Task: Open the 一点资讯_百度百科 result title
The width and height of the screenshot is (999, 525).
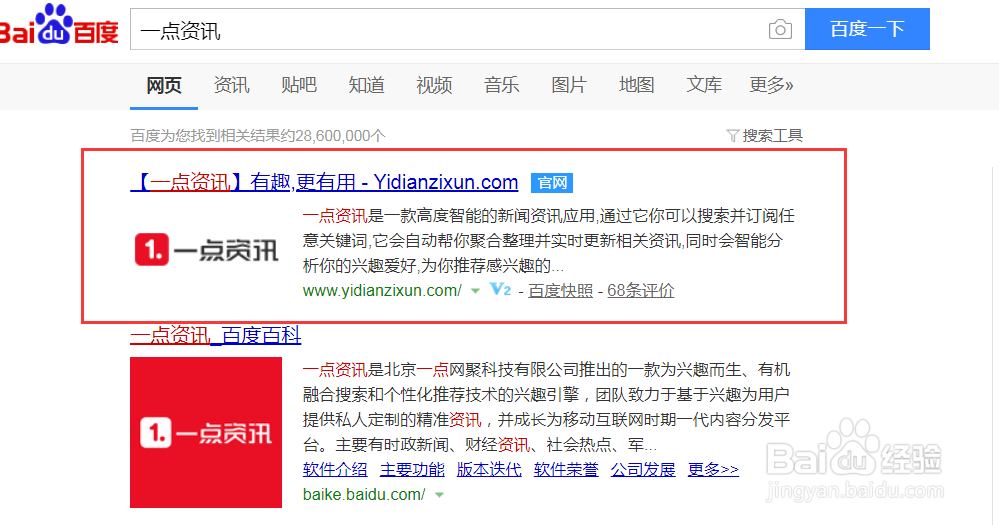Action: (215, 336)
